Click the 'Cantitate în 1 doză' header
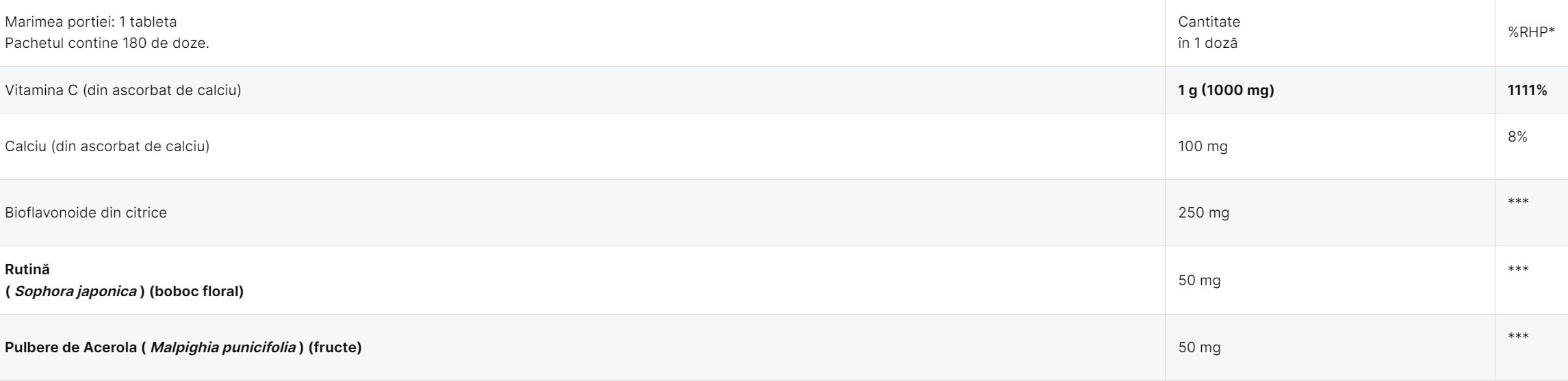This screenshot has height=381, width=1568. 1209,33
